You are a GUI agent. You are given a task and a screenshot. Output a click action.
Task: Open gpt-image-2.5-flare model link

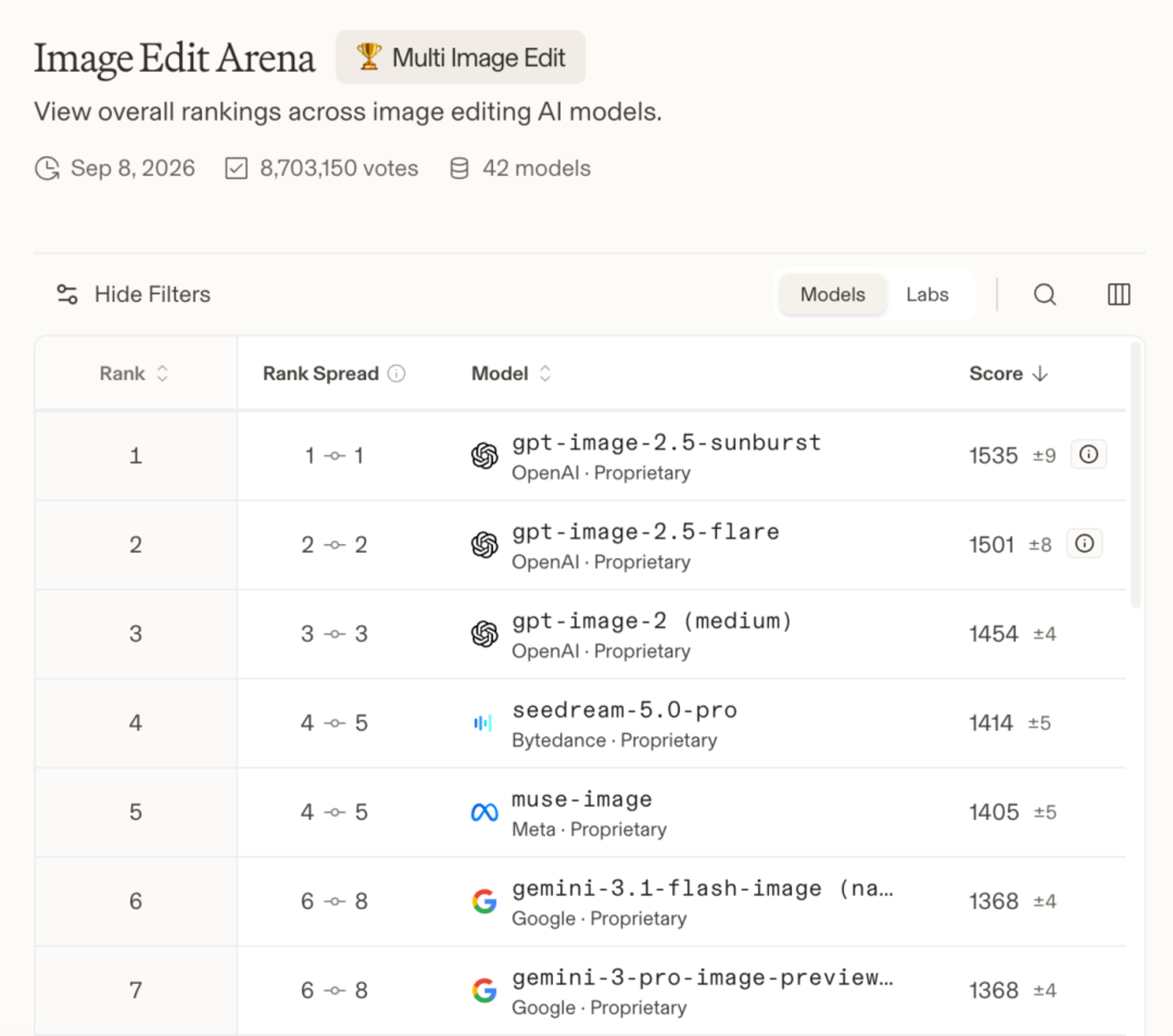[x=645, y=532]
